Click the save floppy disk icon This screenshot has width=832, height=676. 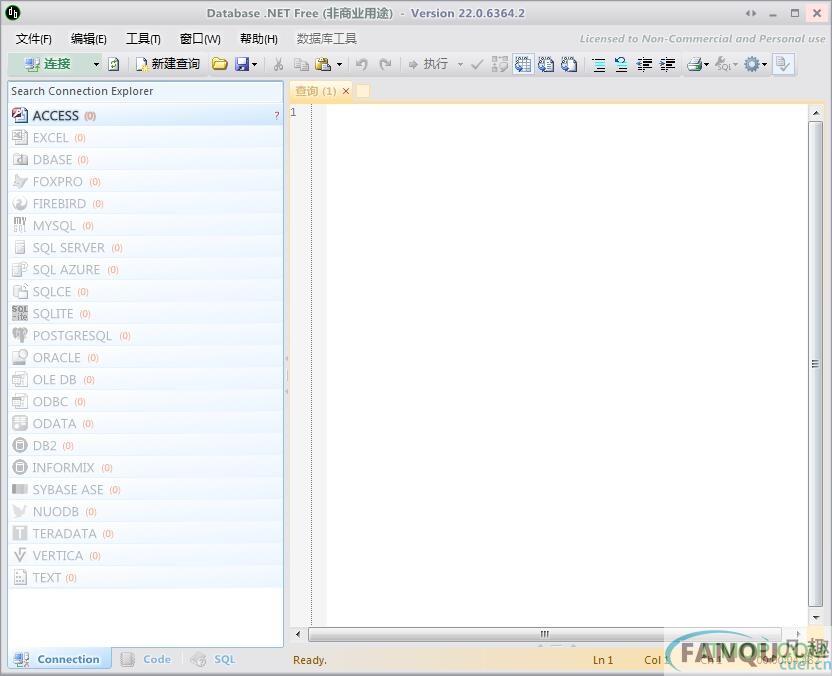[242, 64]
